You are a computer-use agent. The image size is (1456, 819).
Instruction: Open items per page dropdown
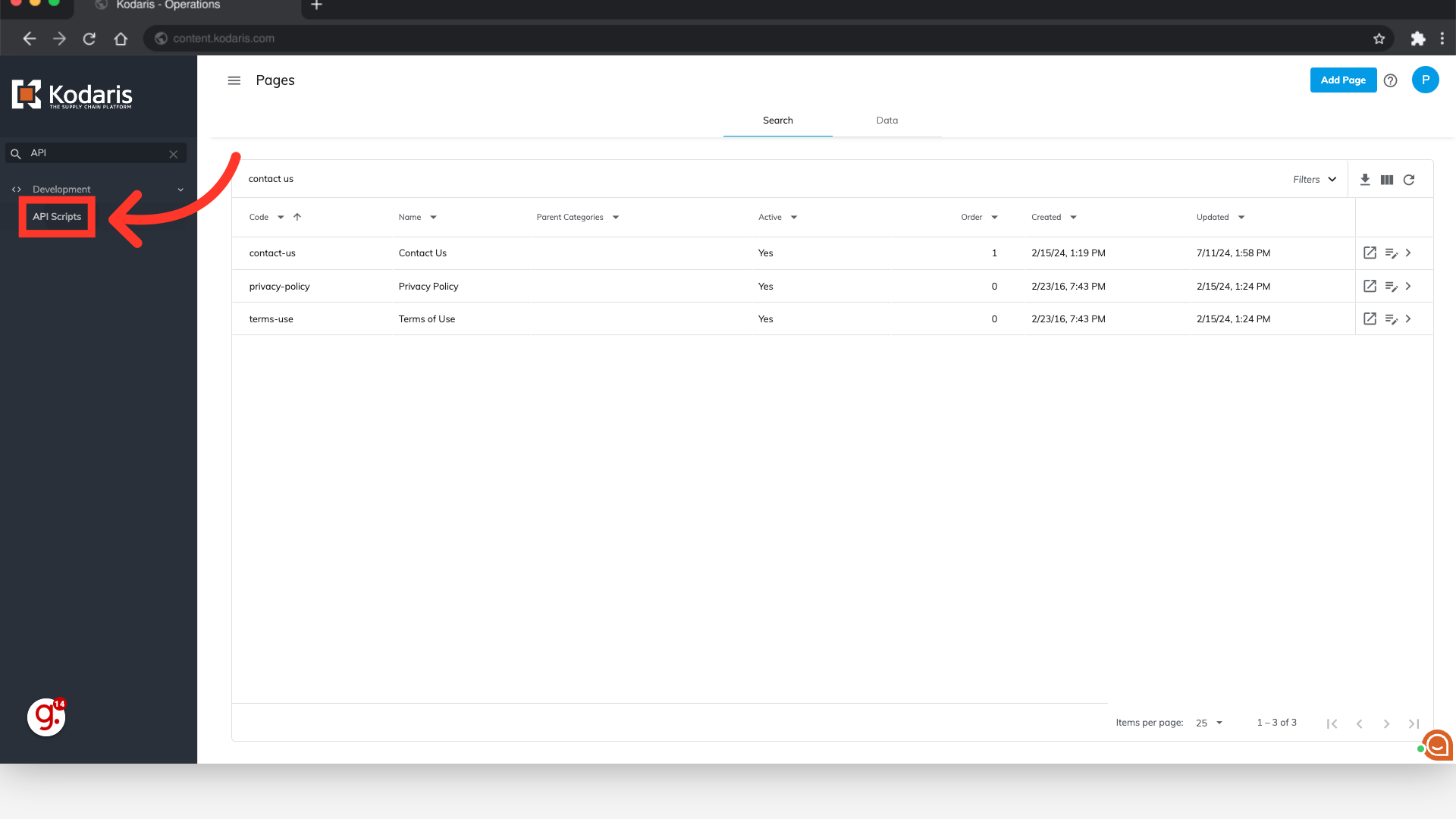click(1210, 723)
